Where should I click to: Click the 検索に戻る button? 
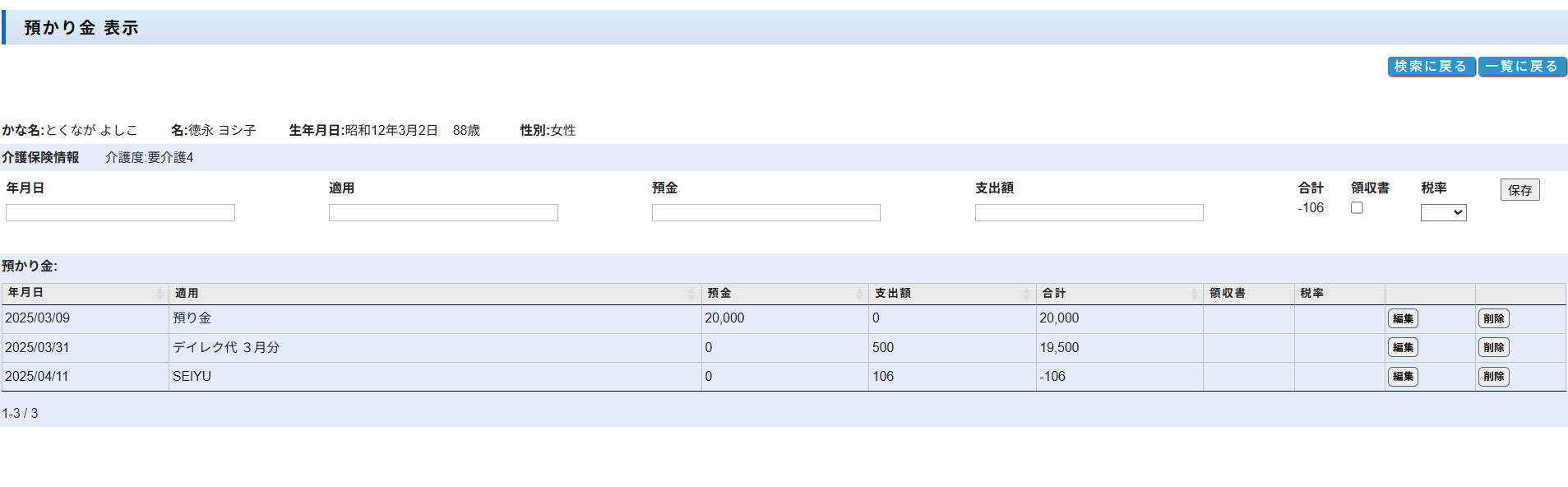(x=1431, y=67)
